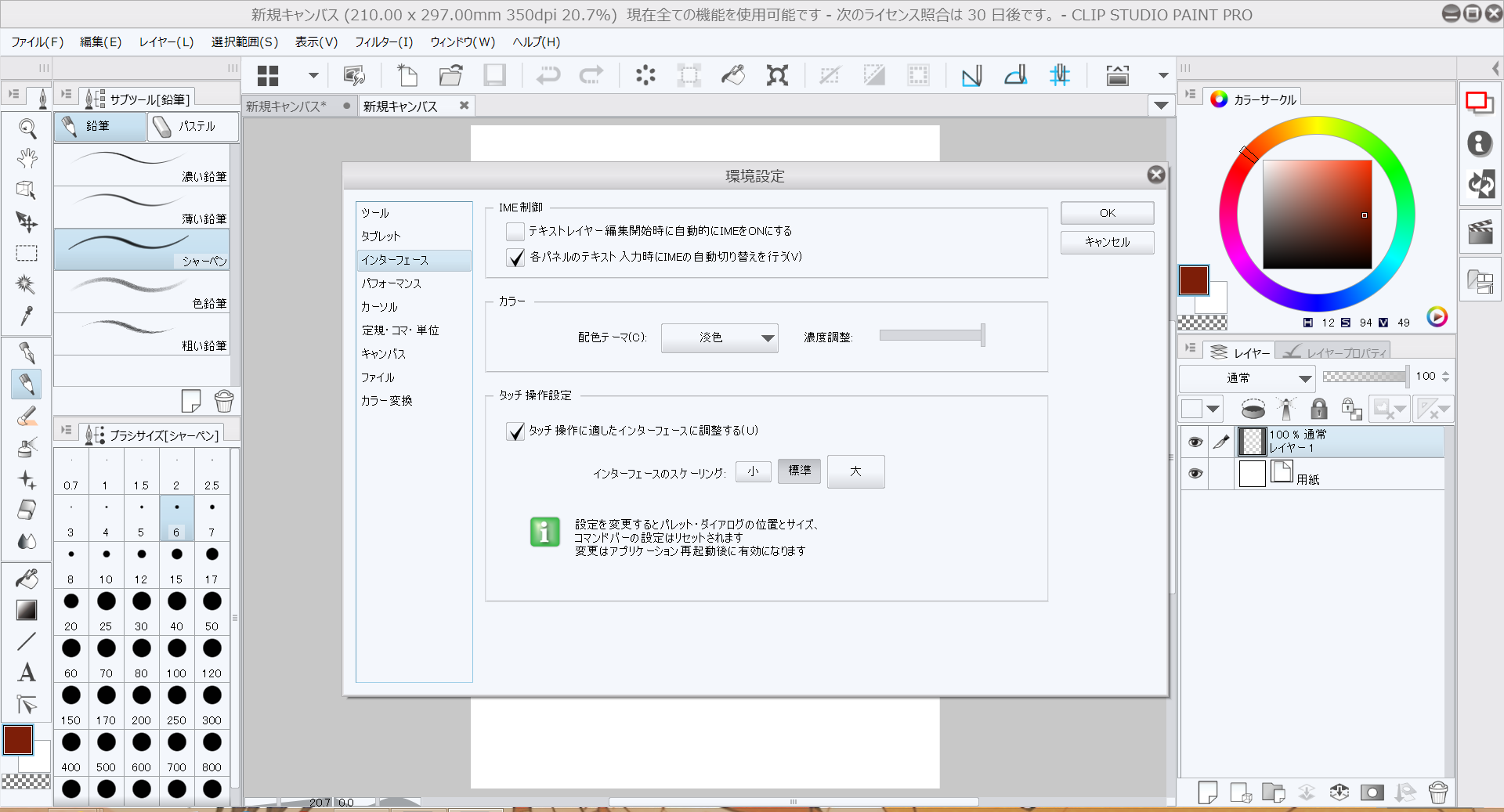Select the text tool A icon
This screenshot has height=812, width=1504.
(27, 673)
